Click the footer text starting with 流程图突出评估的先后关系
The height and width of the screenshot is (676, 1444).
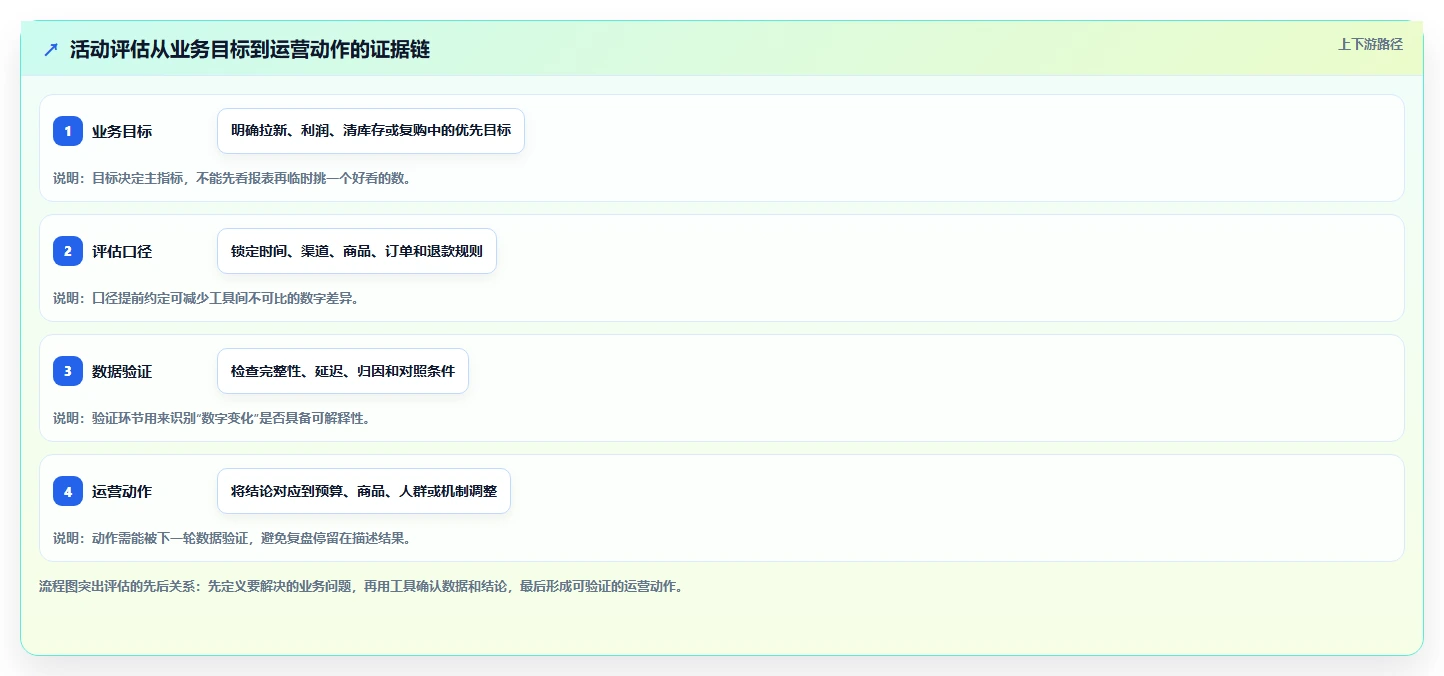point(361,586)
